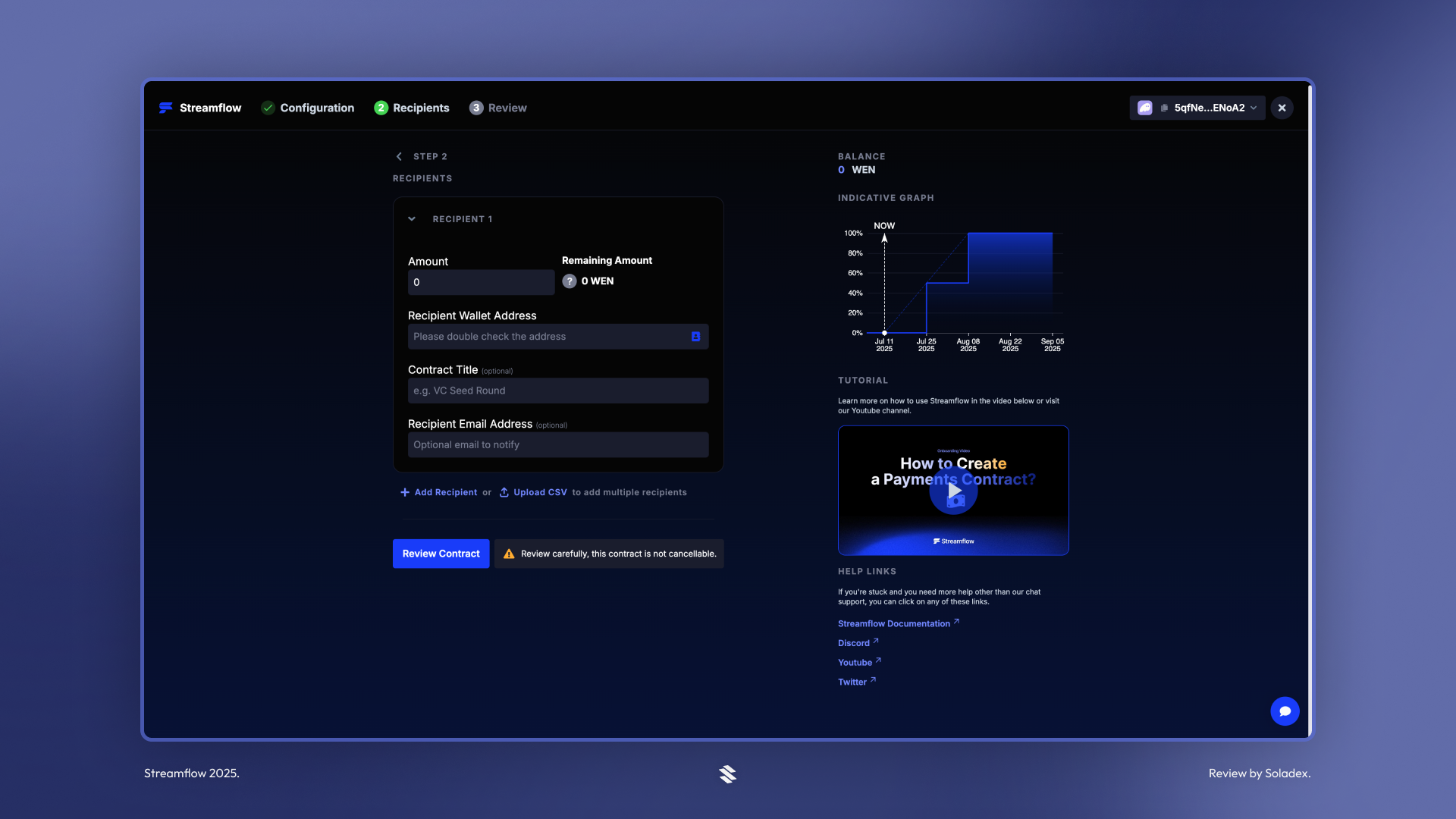The height and width of the screenshot is (819, 1456).
Task: Open the Twitter help link
Action: [x=857, y=682]
